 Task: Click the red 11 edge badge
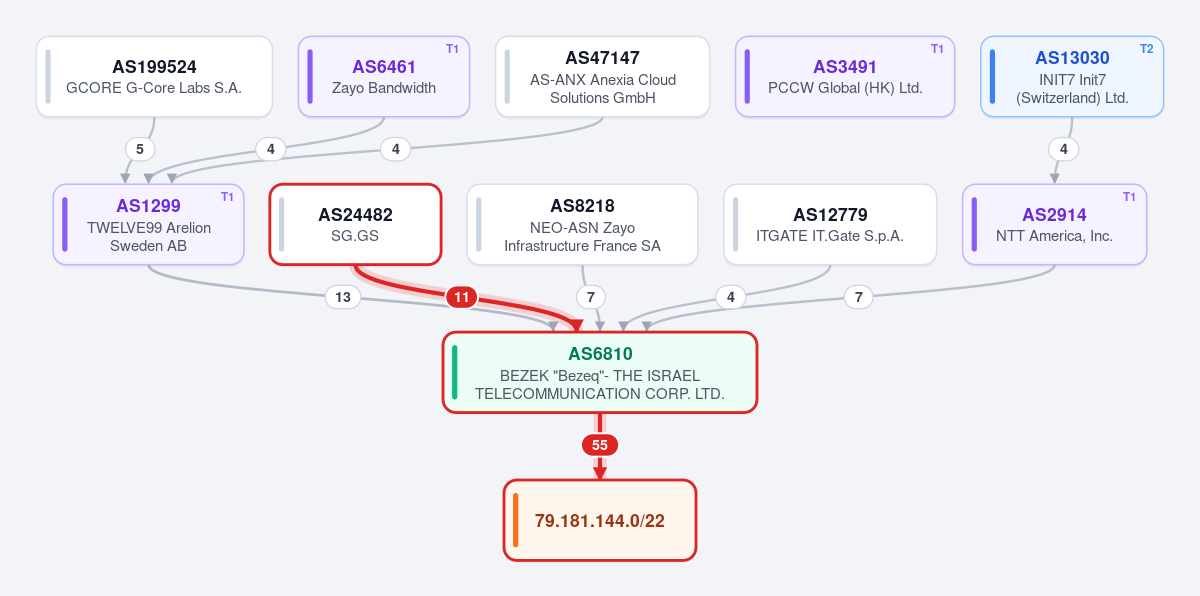coord(461,297)
